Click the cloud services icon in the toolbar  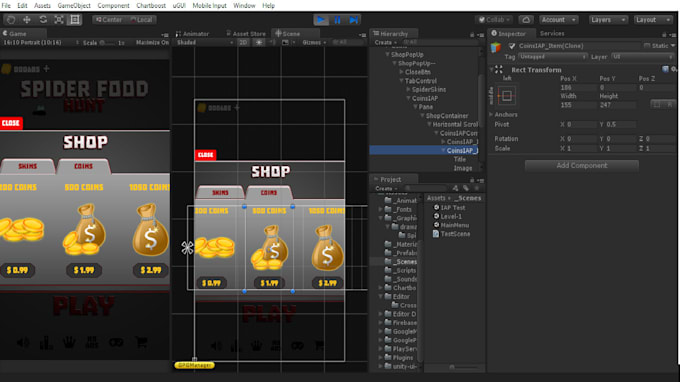(526, 20)
